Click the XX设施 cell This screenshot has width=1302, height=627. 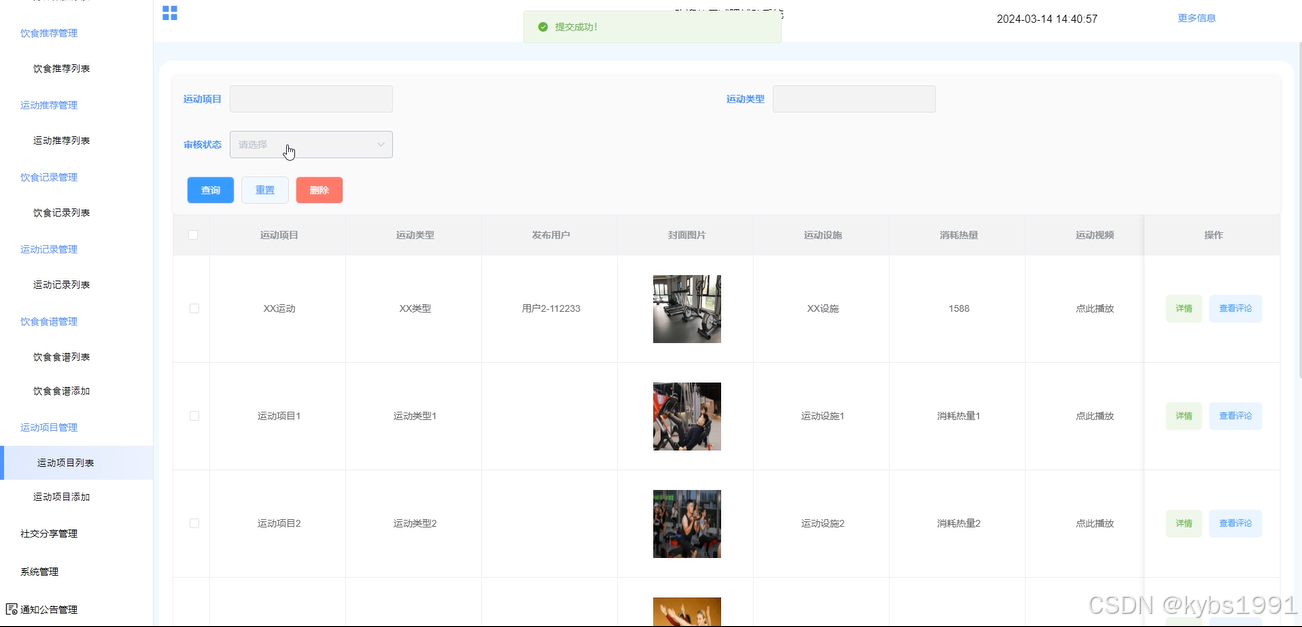823,309
